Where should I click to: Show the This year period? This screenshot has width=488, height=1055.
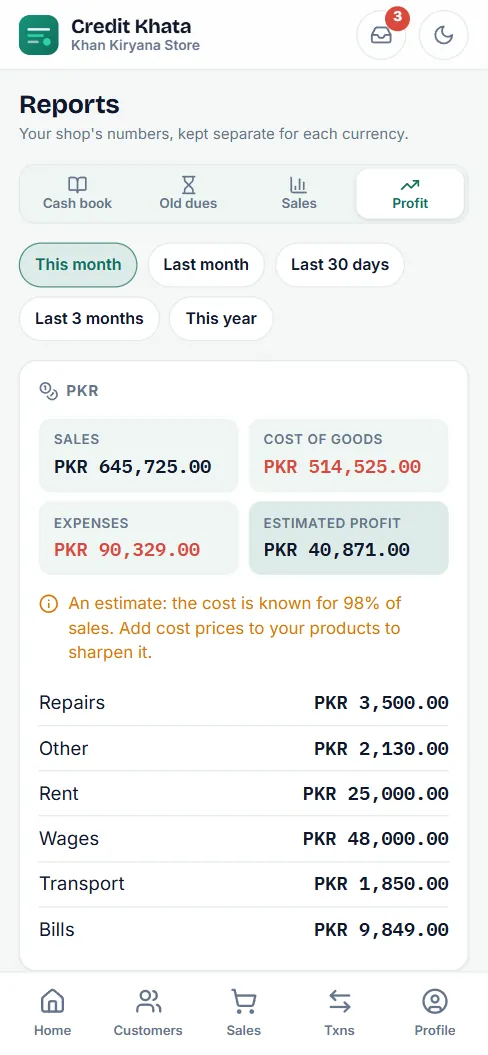[221, 318]
